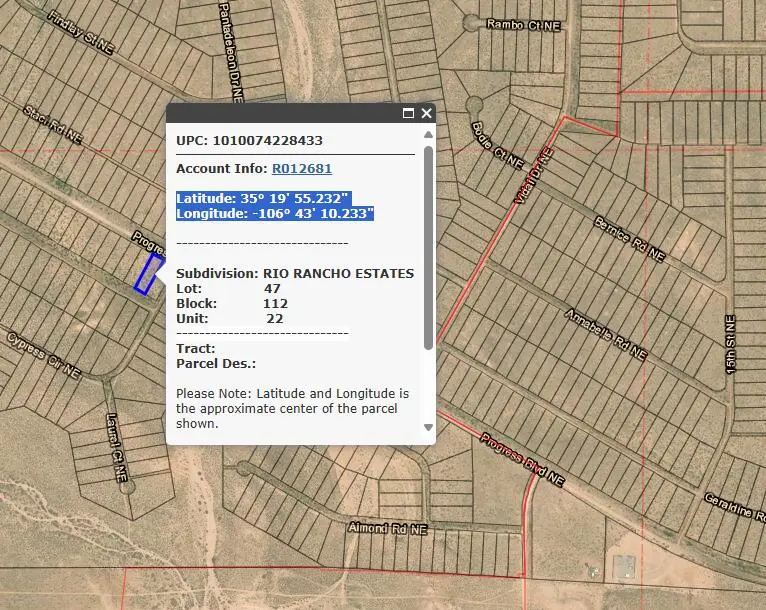Image resolution: width=766 pixels, height=610 pixels.
Task: Open account link R012681
Action: [301, 169]
